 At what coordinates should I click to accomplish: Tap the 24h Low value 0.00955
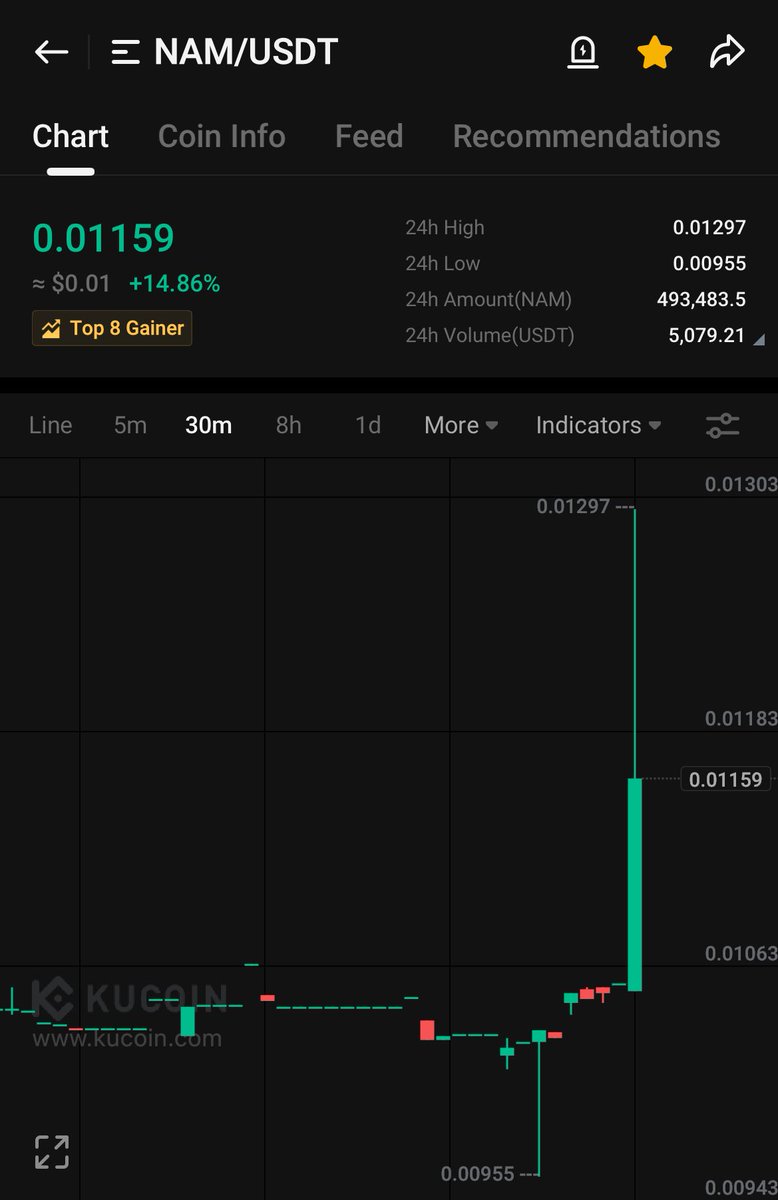point(709,263)
